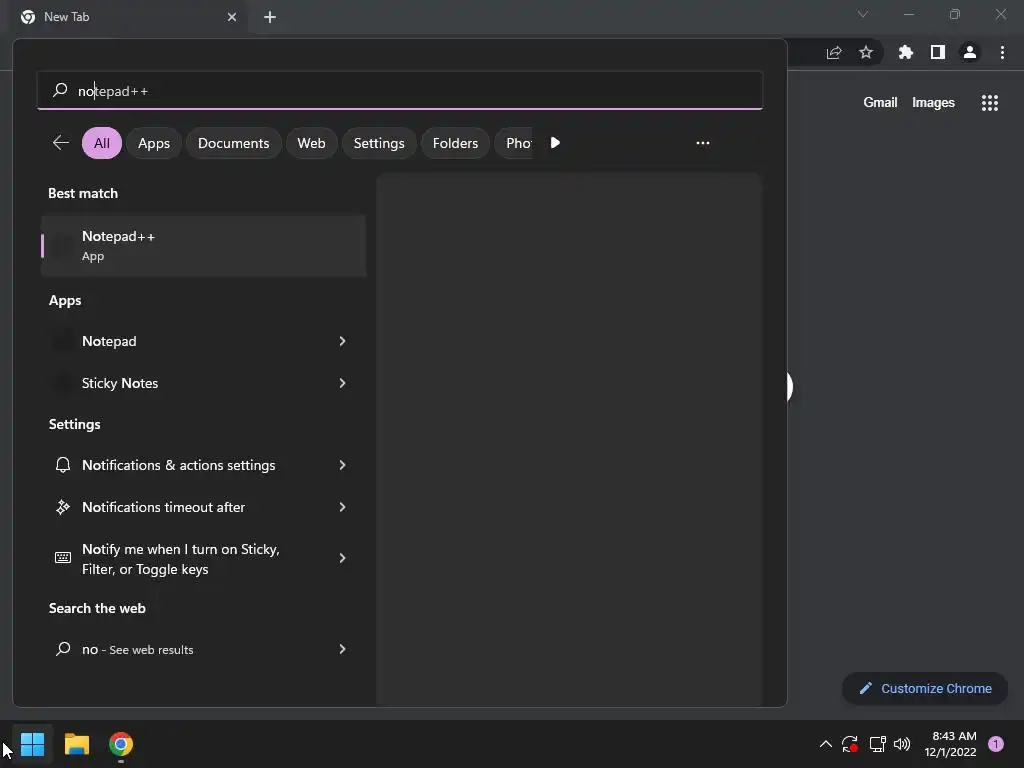Open the Chrome profile avatar
The width and height of the screenshot is (1024, 768).
(970, 52)
